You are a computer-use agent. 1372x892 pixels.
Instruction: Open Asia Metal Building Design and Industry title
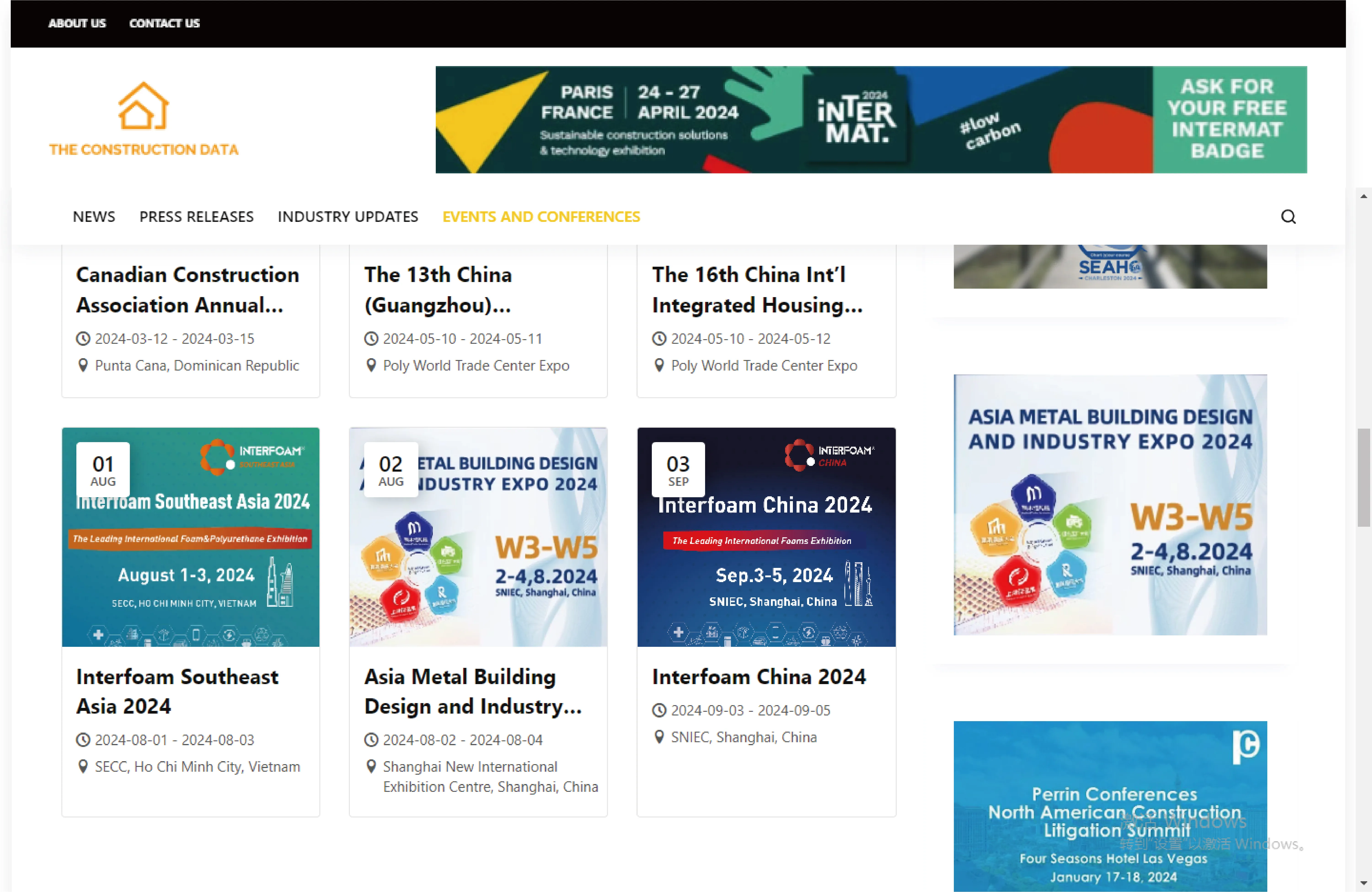pyautogui.click(x=473, y=691)
